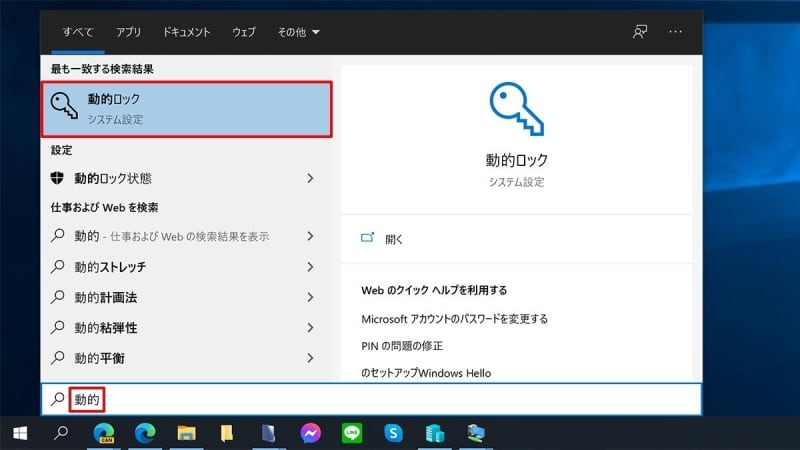
Task: Click the key icon of 動的ロック result
Action: click(x=64, y=106)
